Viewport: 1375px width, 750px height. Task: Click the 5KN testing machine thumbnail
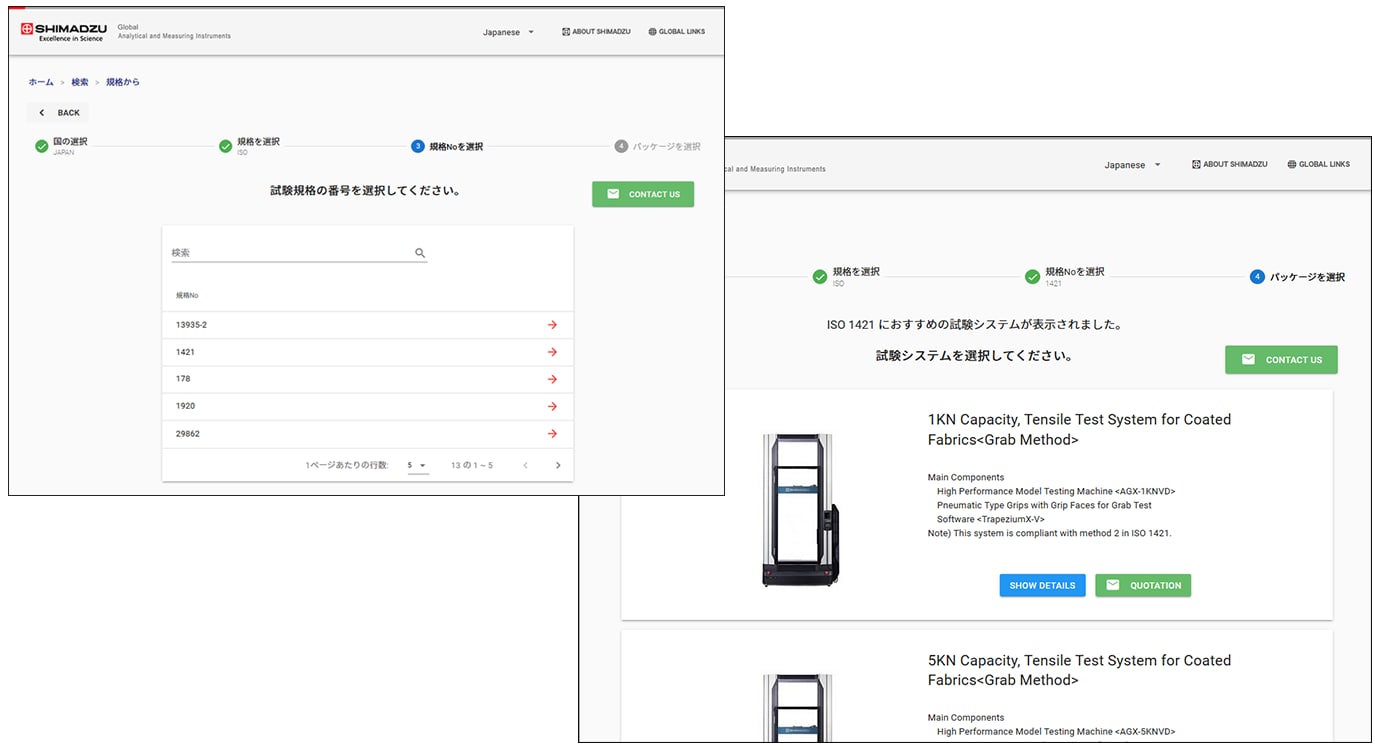[x=798, y=708]
